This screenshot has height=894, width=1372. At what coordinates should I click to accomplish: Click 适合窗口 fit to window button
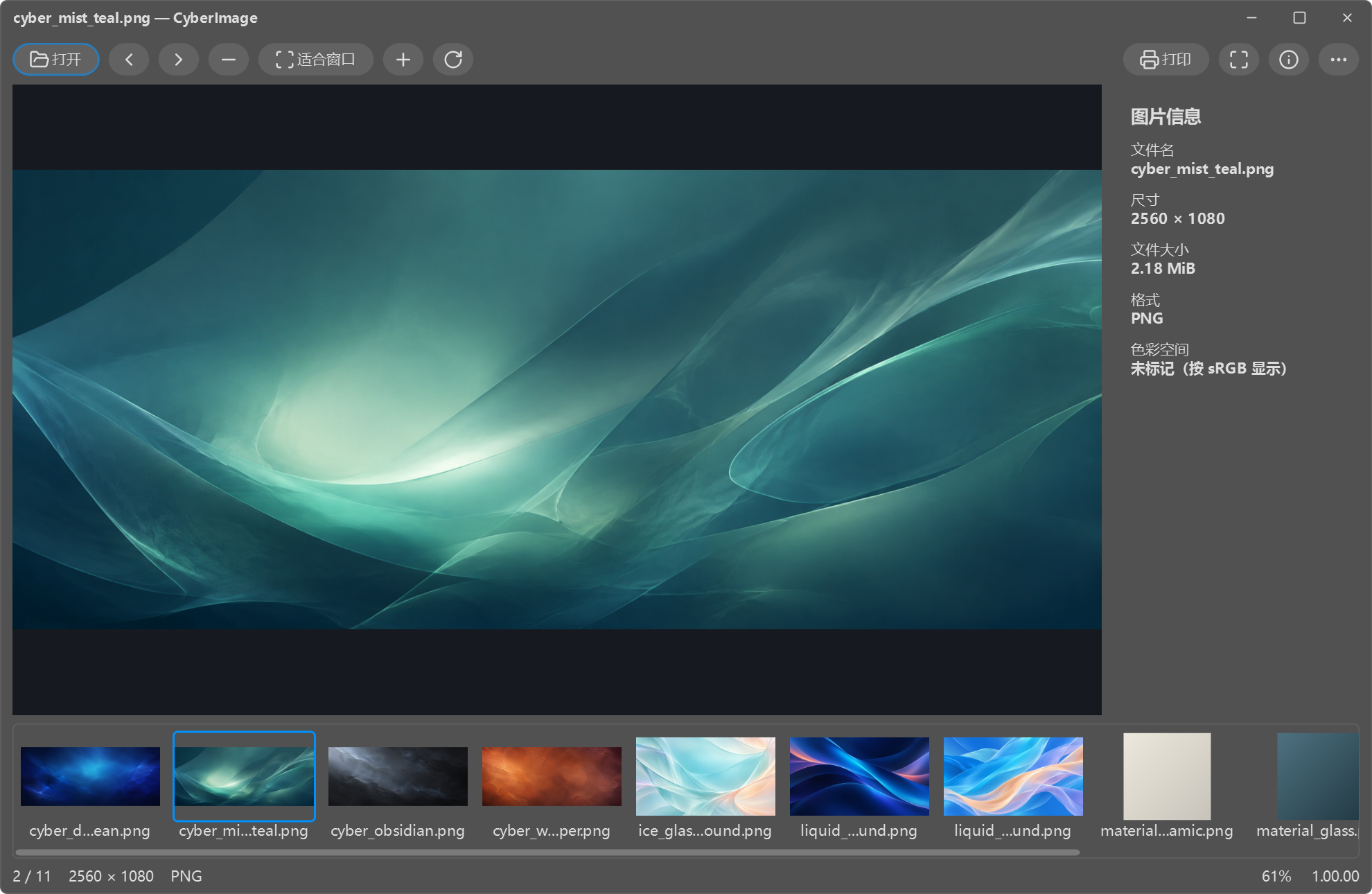click(316, 60)
